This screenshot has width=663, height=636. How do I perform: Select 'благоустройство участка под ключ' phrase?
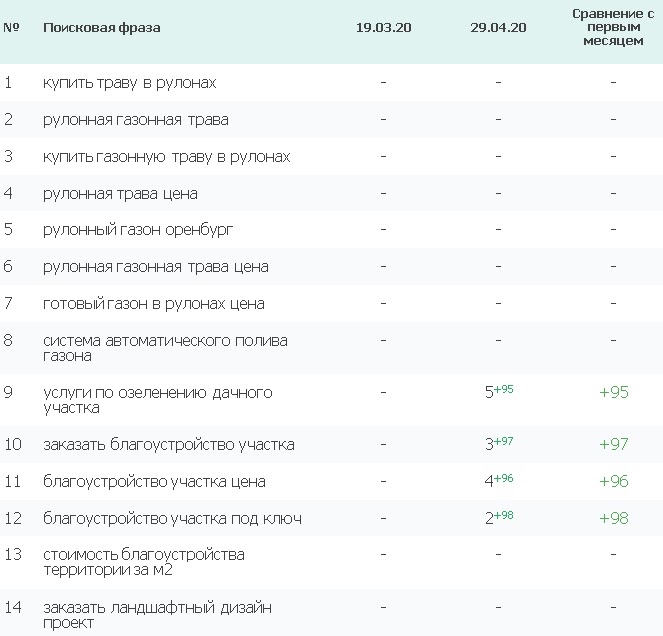point(172,519)
